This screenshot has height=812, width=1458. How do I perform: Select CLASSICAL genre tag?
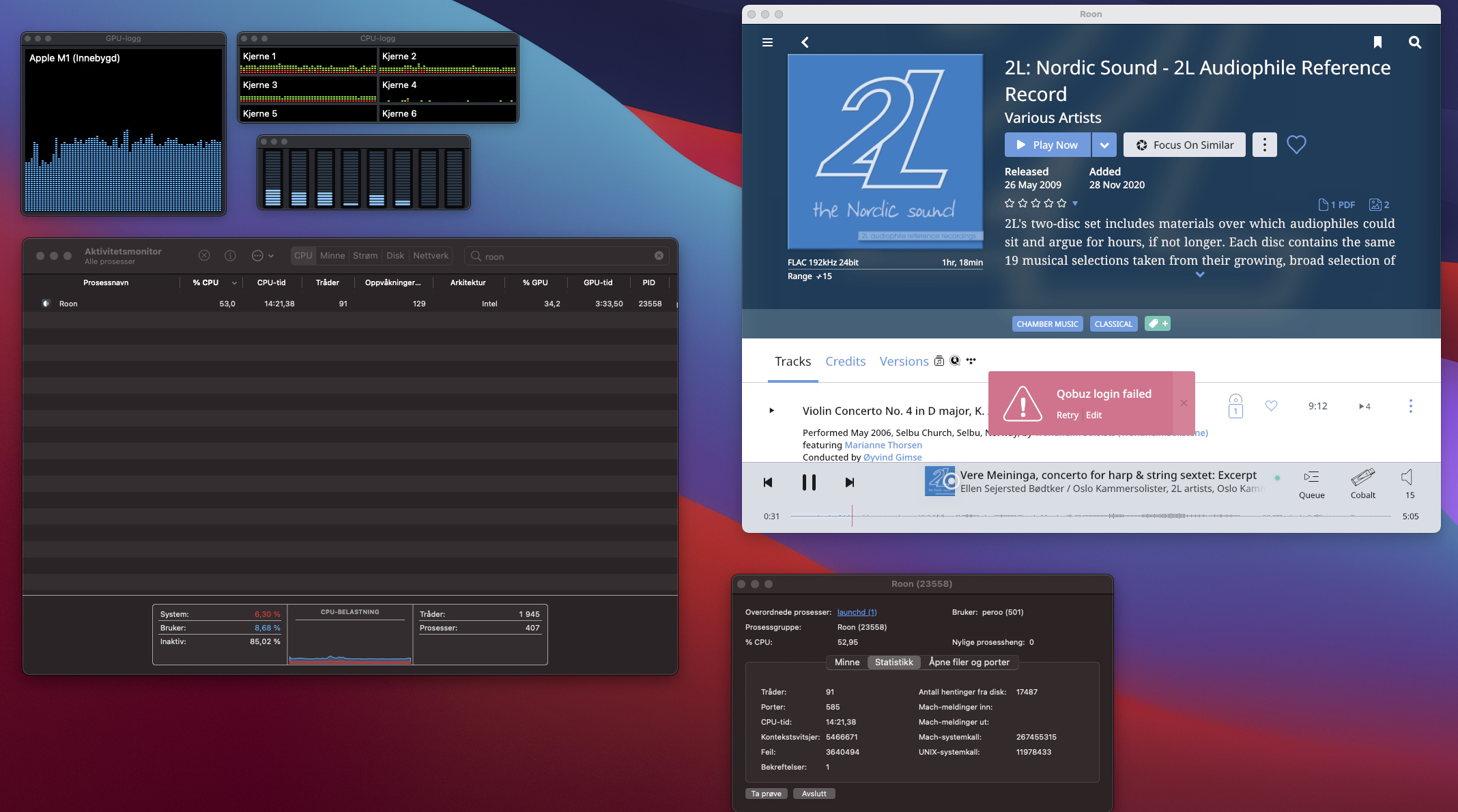click(x=1113, y=324)
